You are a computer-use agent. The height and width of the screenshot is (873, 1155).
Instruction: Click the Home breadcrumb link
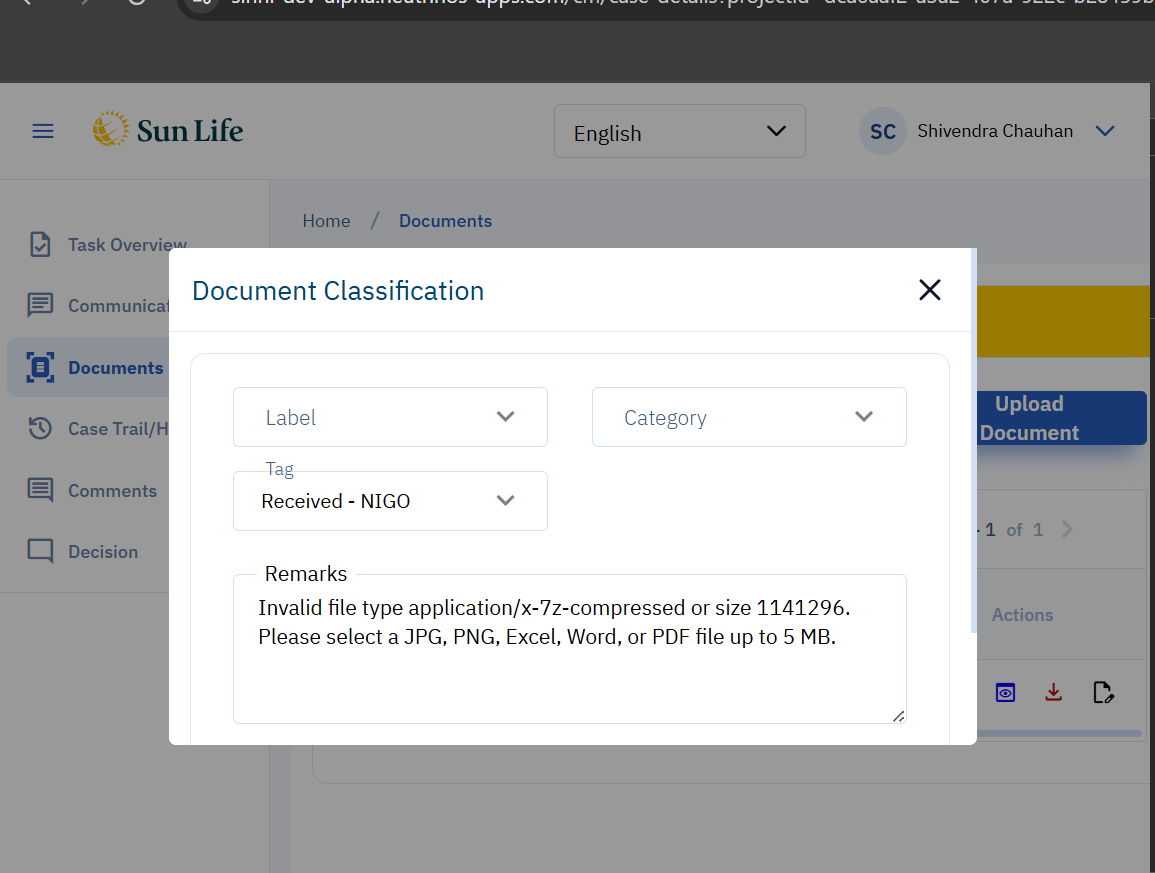tap(326, 221)
